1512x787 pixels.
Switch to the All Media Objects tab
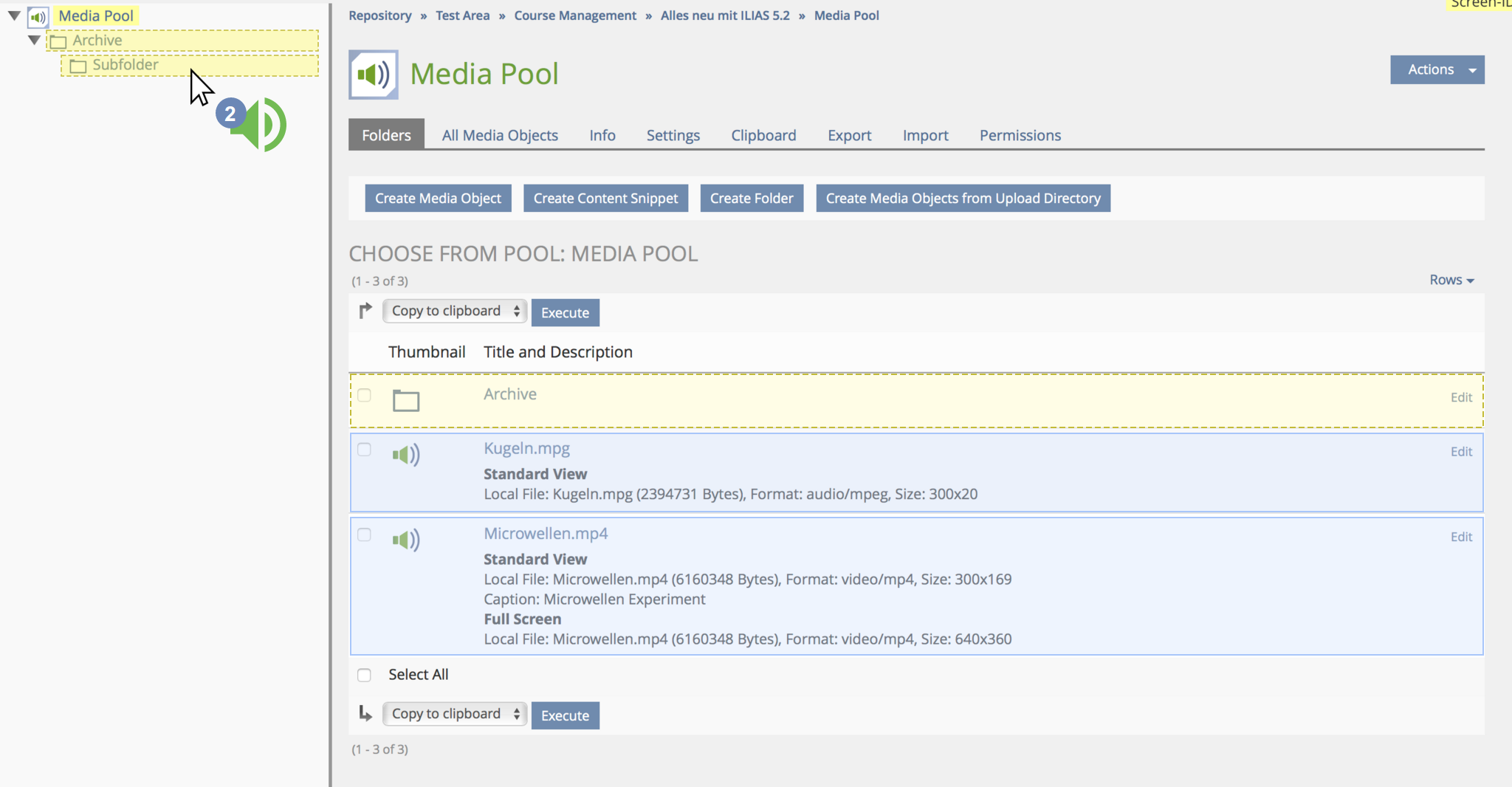[500, 135]
